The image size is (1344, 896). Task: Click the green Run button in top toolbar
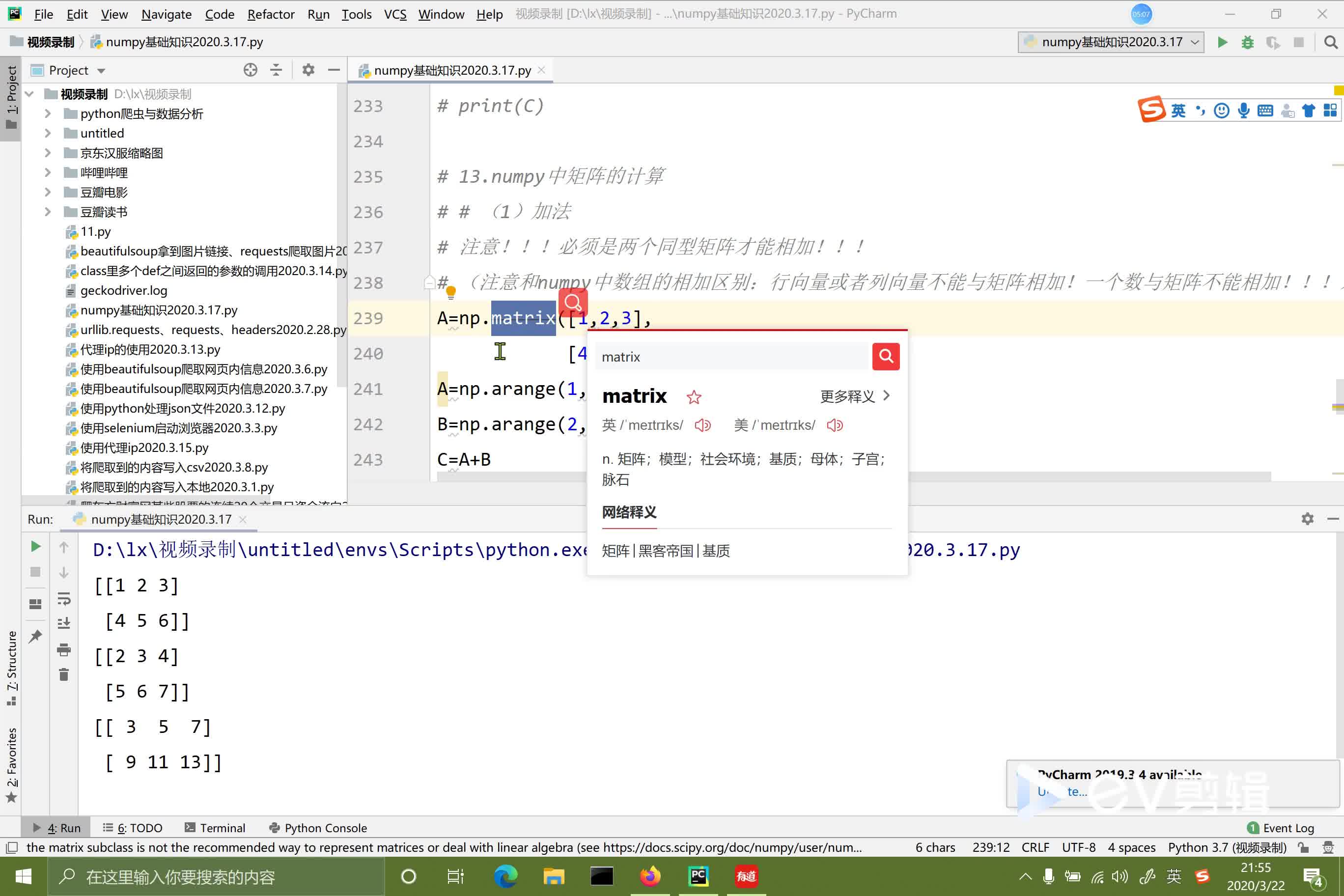pyautogui.click(x=1222, y=42)
